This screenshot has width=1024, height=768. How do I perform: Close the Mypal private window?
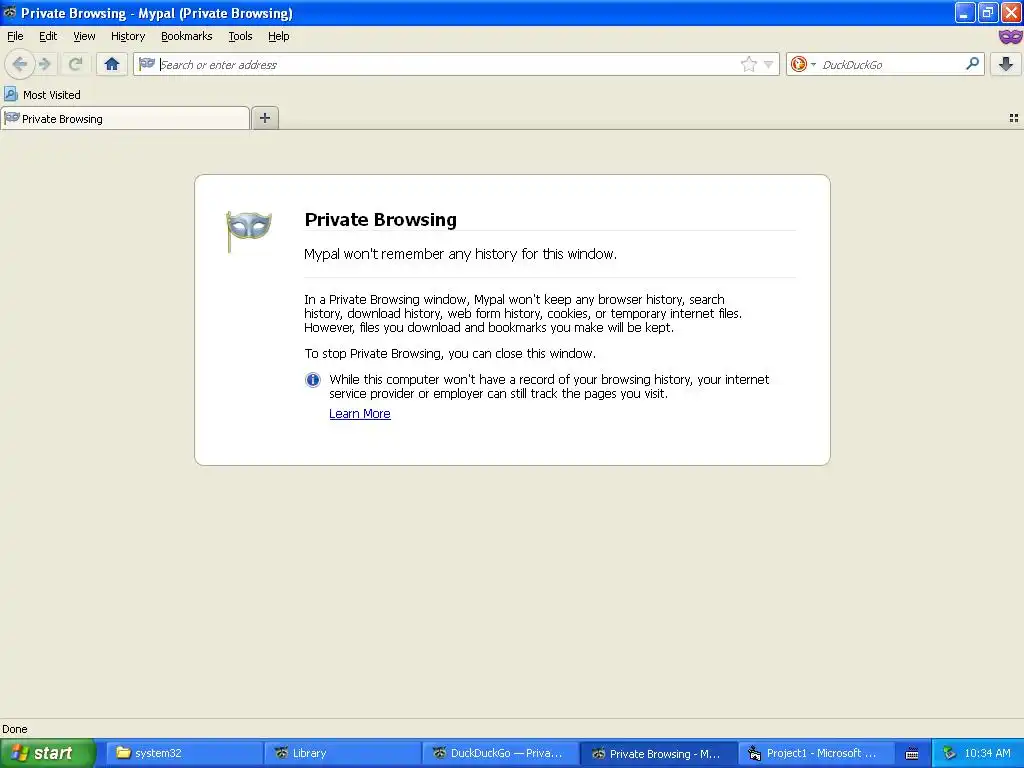point(1011,12)
